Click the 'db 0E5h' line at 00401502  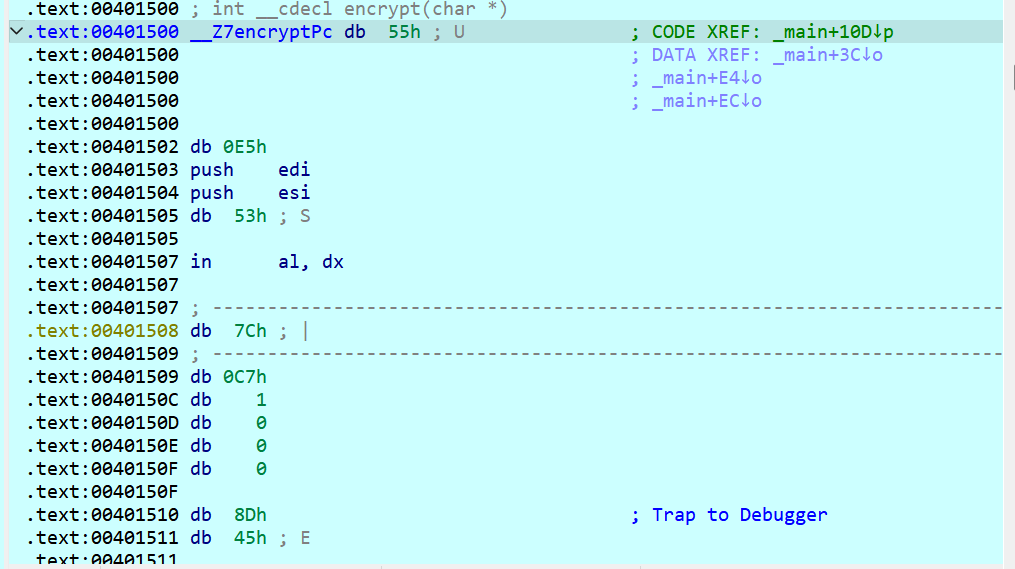[228, 147]
